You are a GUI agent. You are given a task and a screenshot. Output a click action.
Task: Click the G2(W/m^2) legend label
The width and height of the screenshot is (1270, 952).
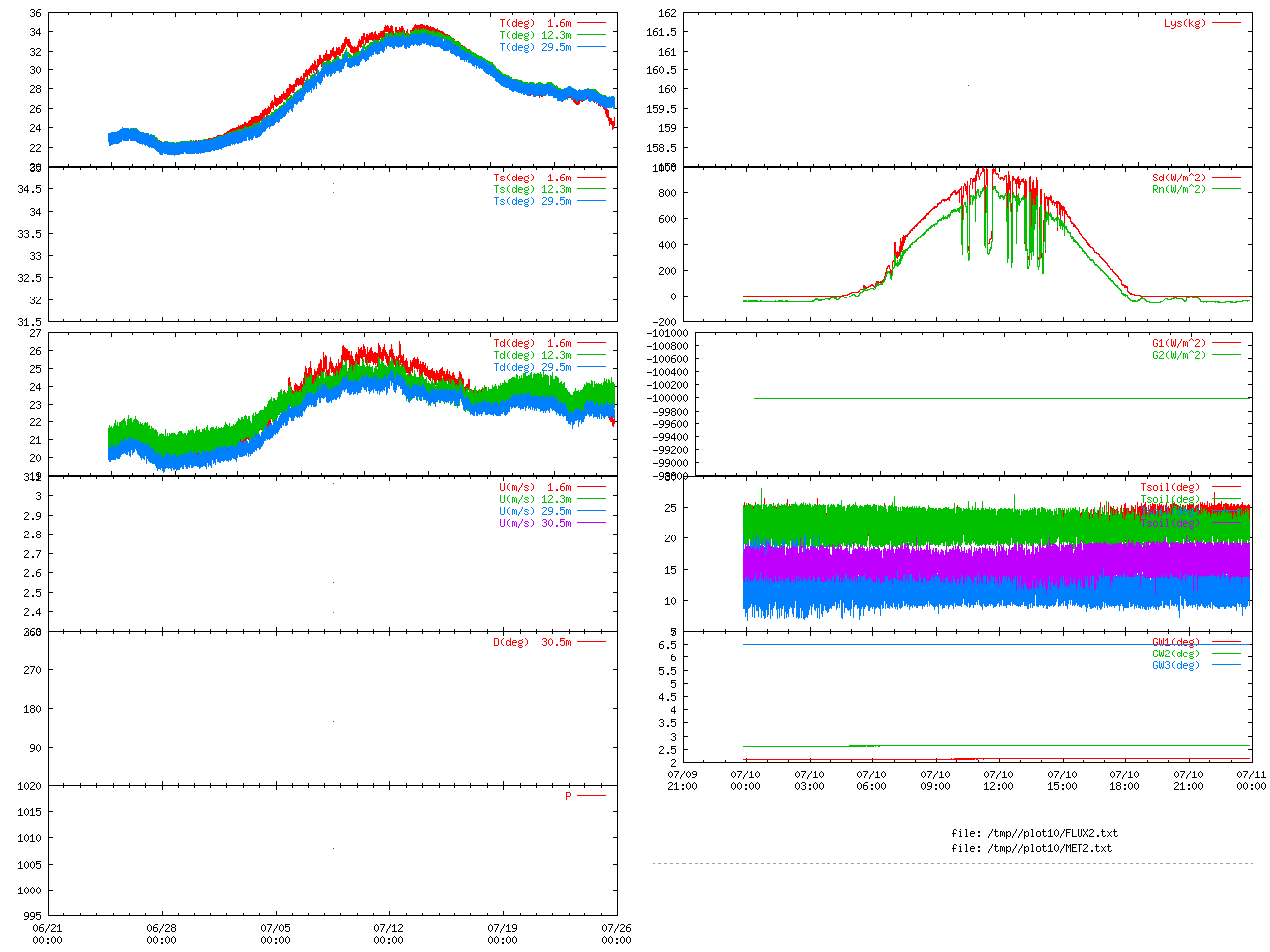[x=1179, y=355]
